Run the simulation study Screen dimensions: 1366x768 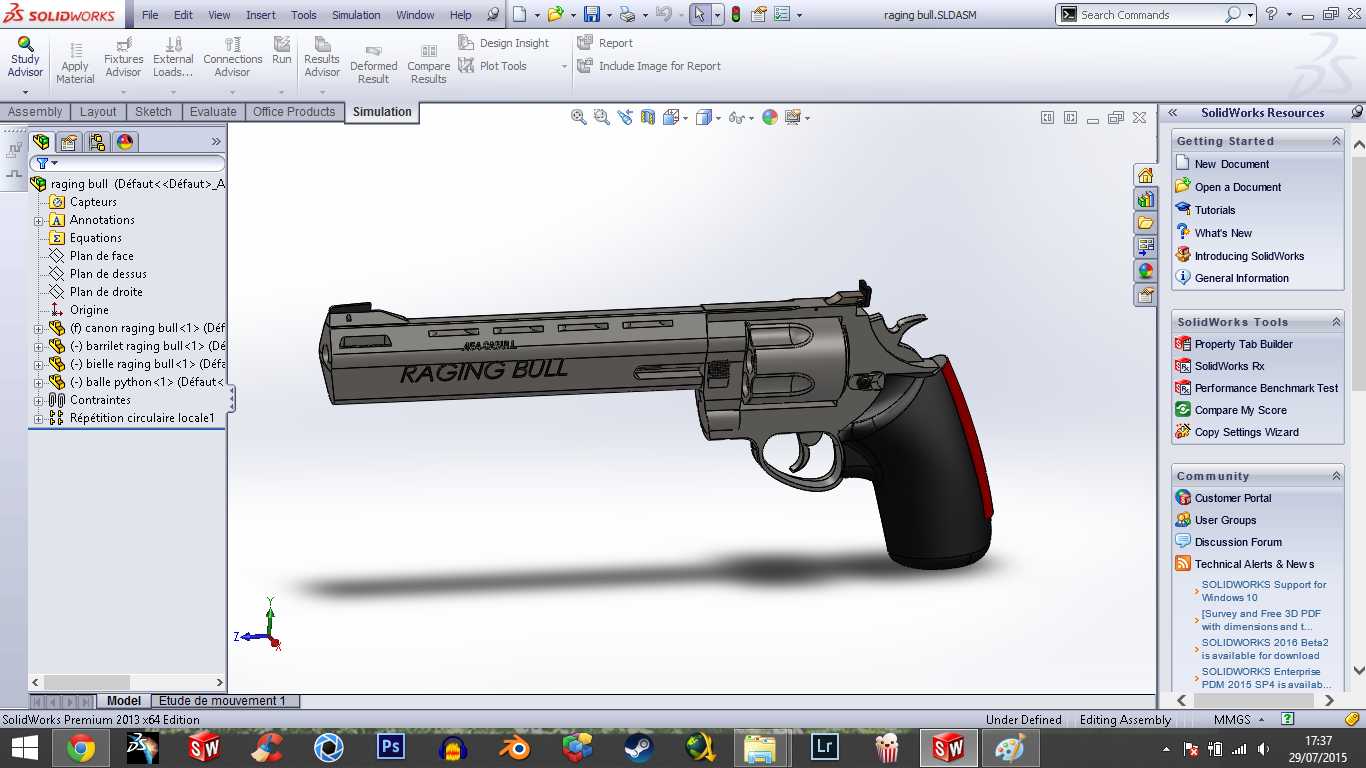282,52
